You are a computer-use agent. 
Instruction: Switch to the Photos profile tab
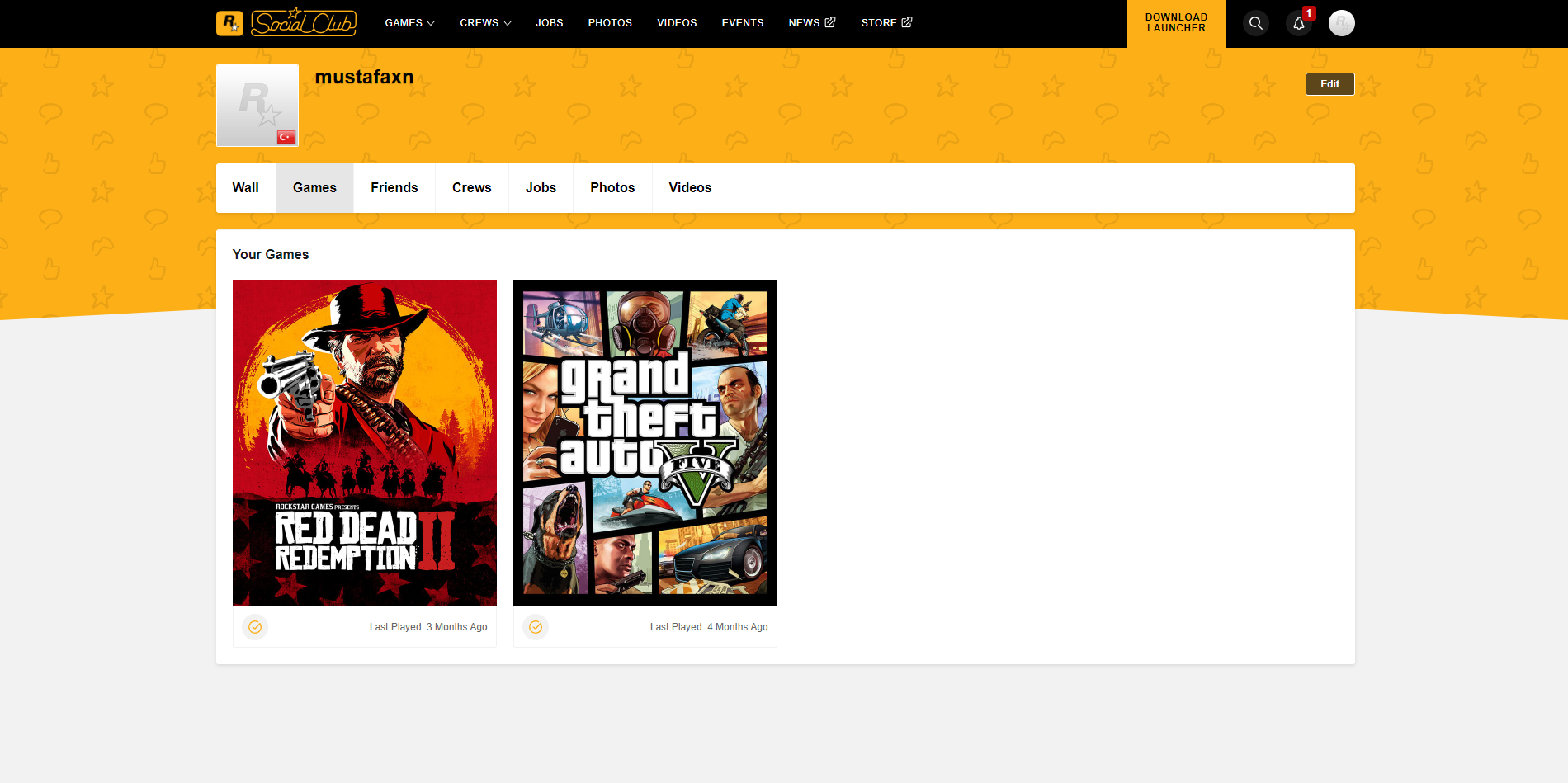point(612,188)
